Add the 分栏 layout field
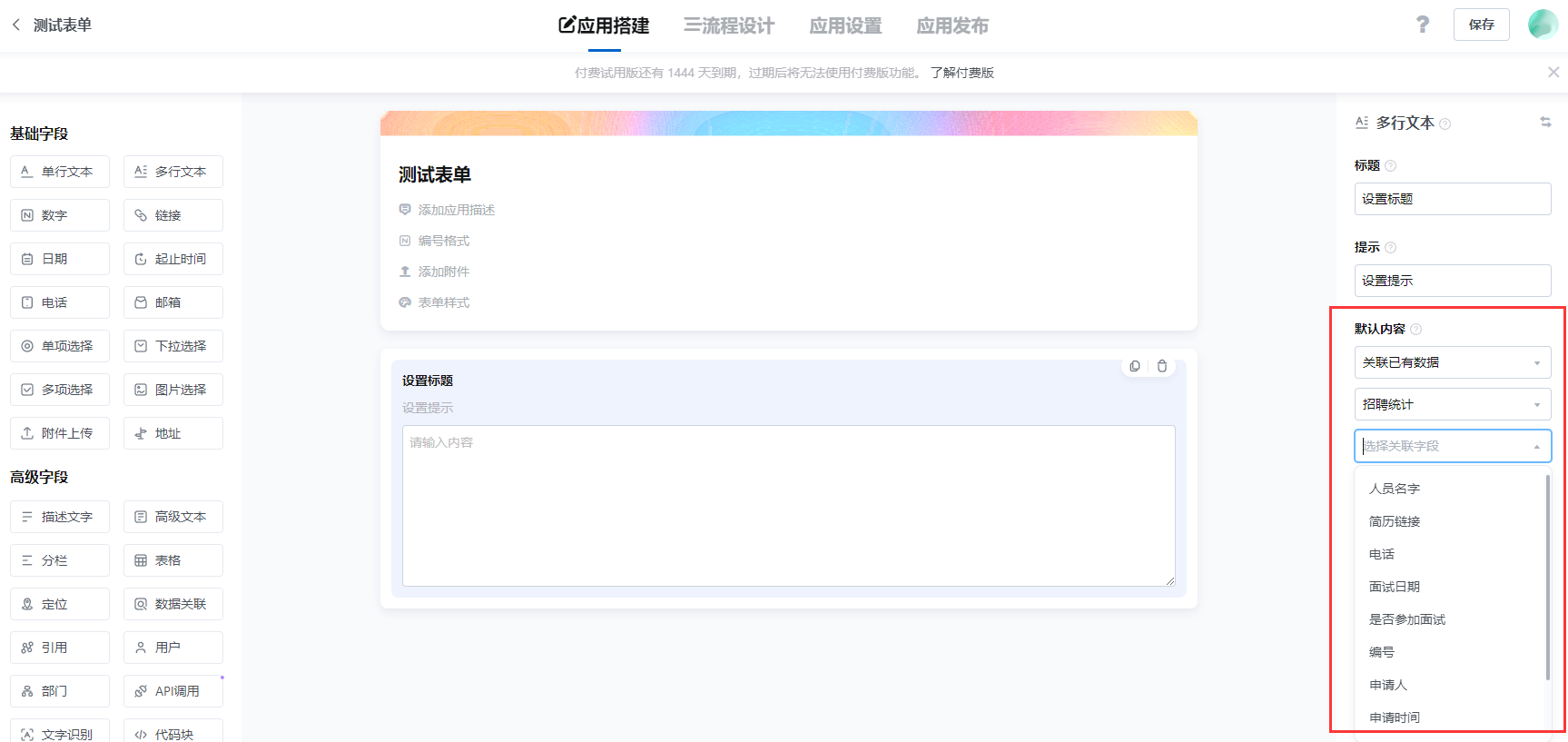Screen dimensions: 1568x742 [60, 560]
